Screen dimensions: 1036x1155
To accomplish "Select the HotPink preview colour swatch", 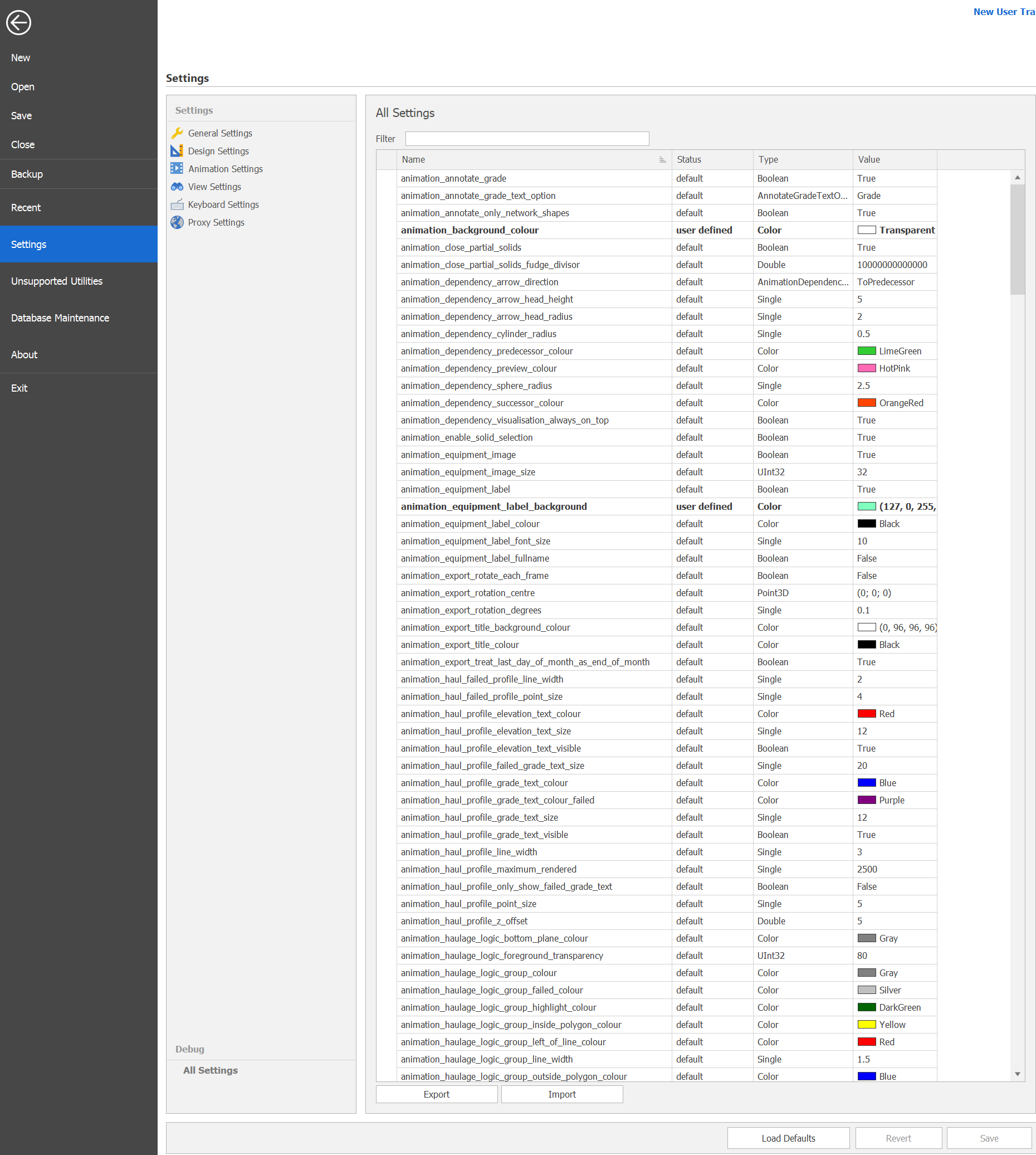I will pyautogui.click(x=866, y=368).
